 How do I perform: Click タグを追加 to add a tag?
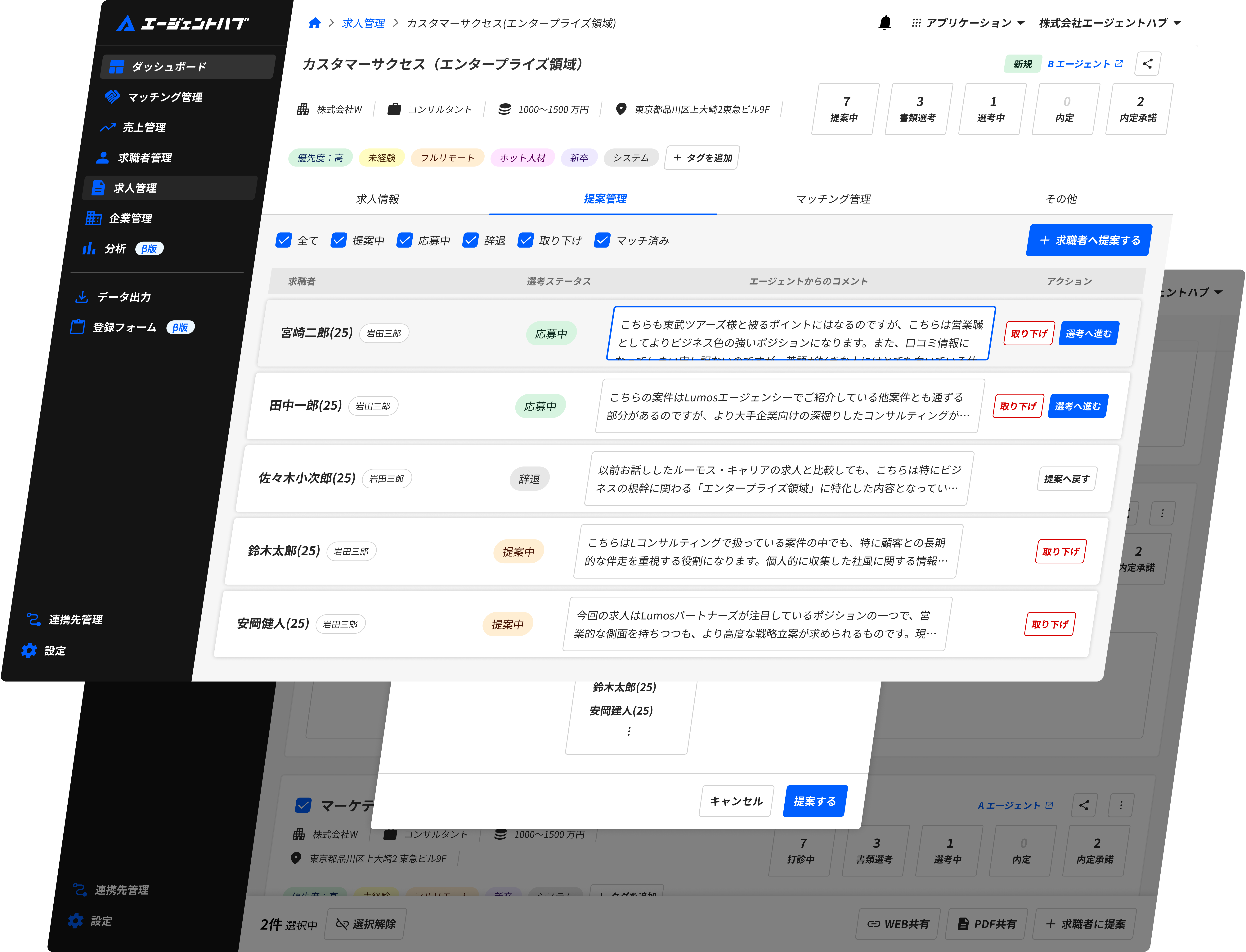[x=703, y=158]
